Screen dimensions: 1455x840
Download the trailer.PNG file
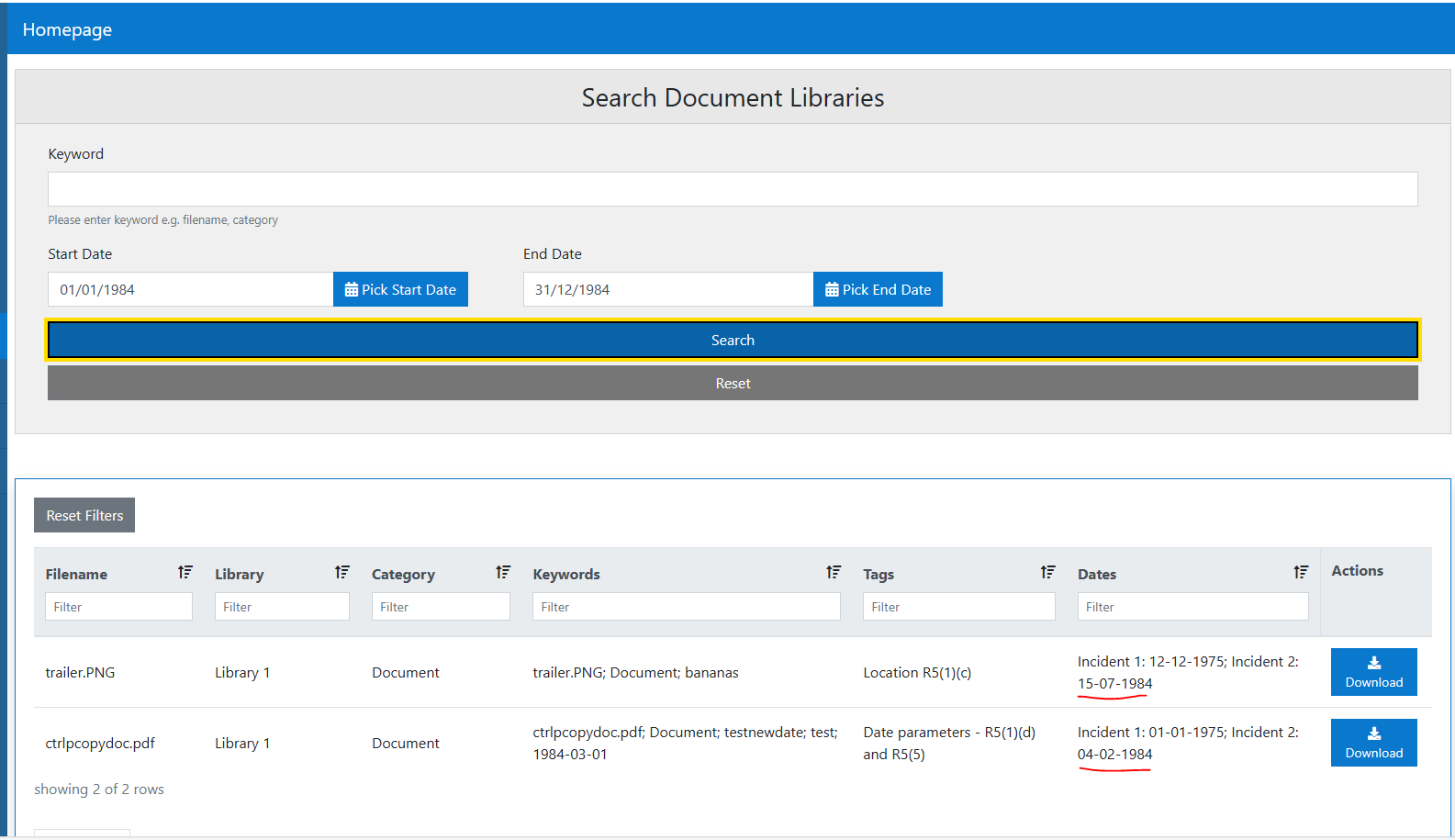click(1374, 672)
